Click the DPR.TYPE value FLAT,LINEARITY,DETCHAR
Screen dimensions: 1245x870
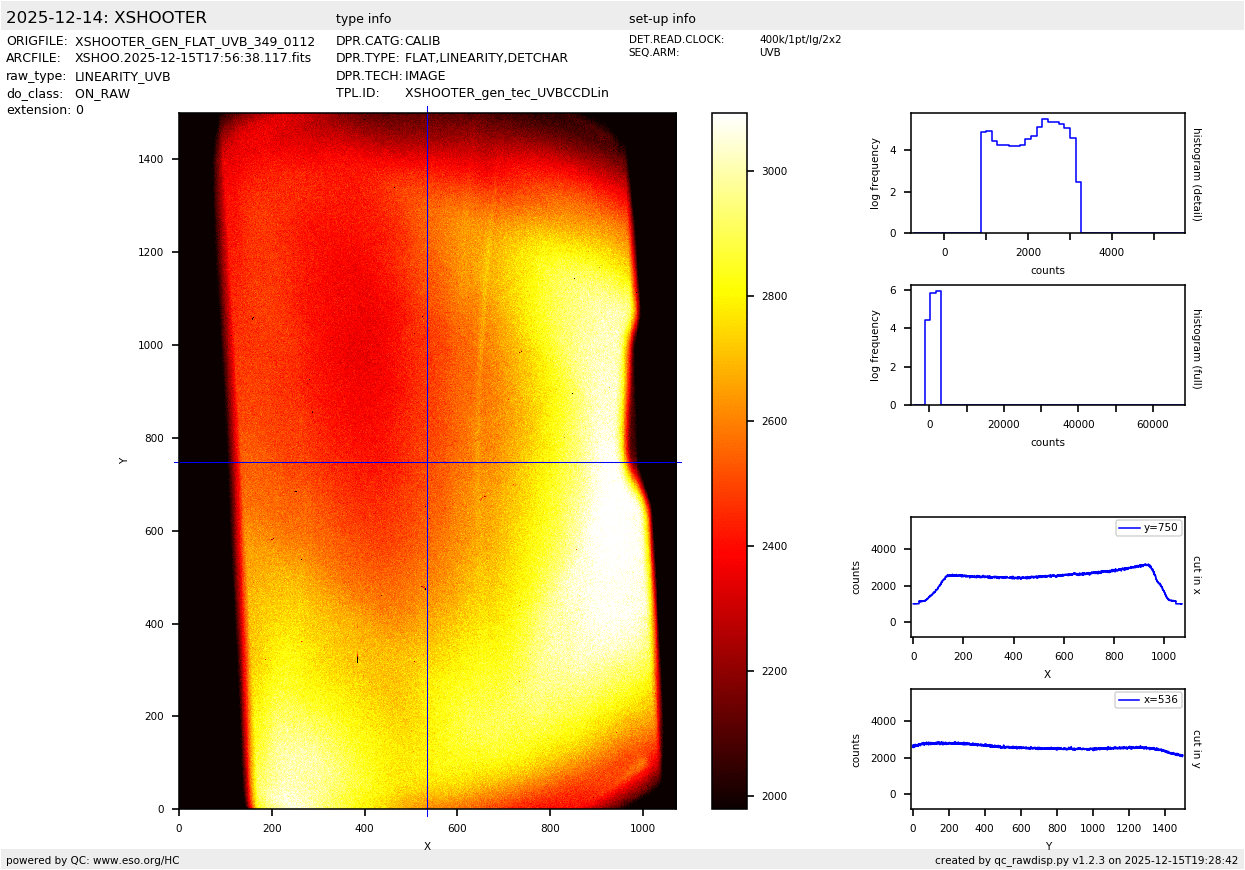[486, 58]
